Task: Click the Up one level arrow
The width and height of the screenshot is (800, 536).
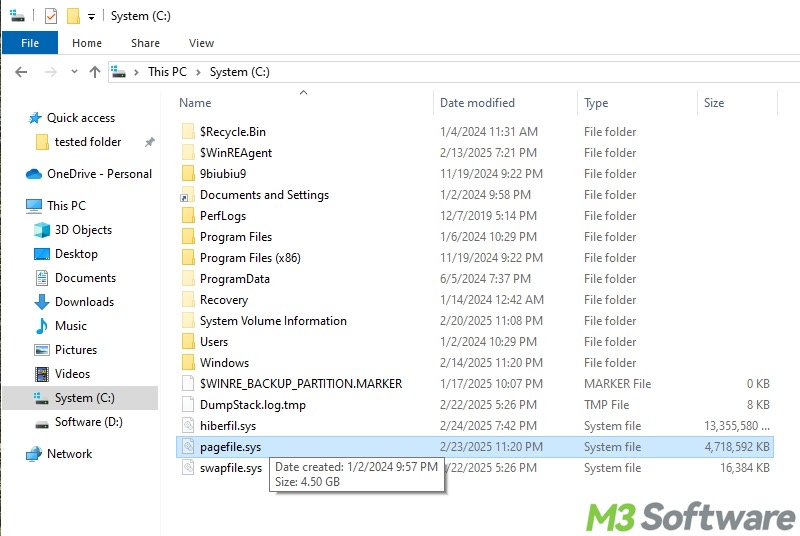Action: click(x=95, y=72)
